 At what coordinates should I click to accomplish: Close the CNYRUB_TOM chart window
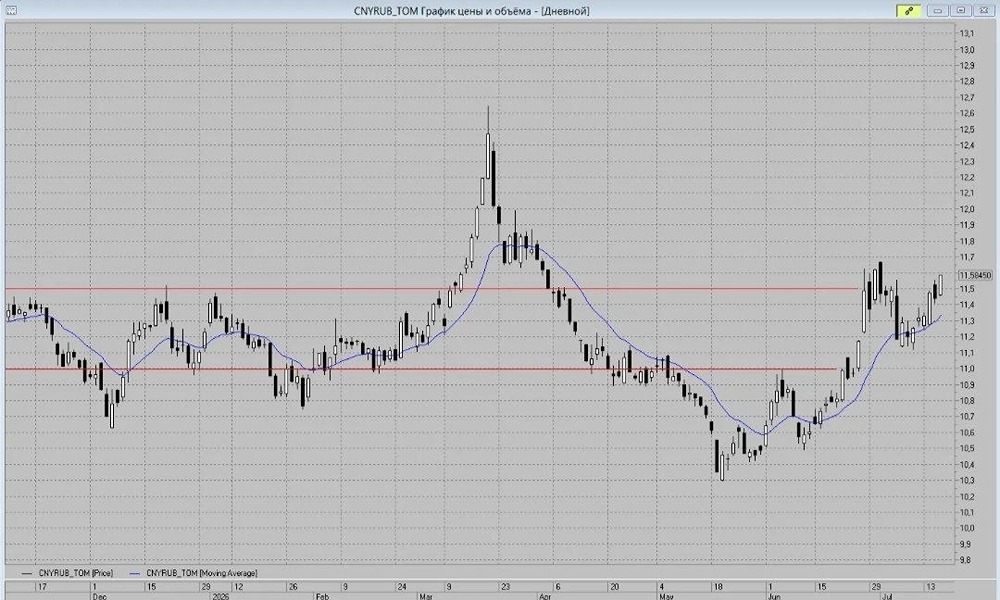point(983,10)
